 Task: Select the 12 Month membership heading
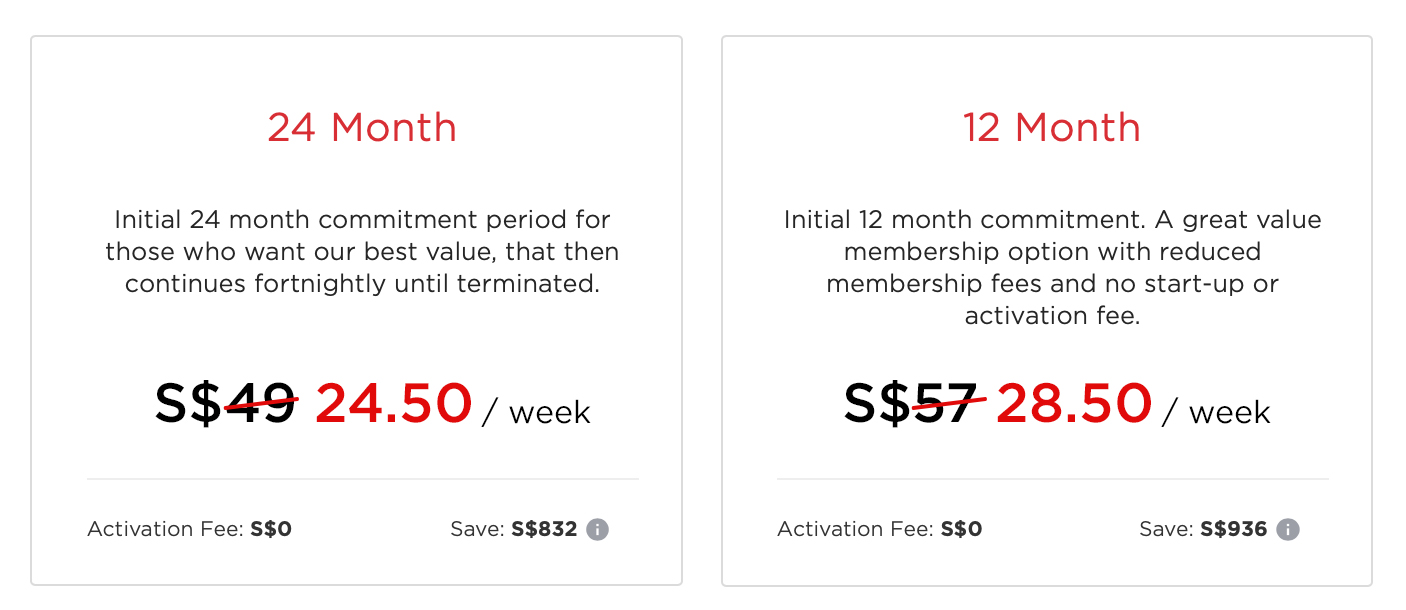[1052, 128]
